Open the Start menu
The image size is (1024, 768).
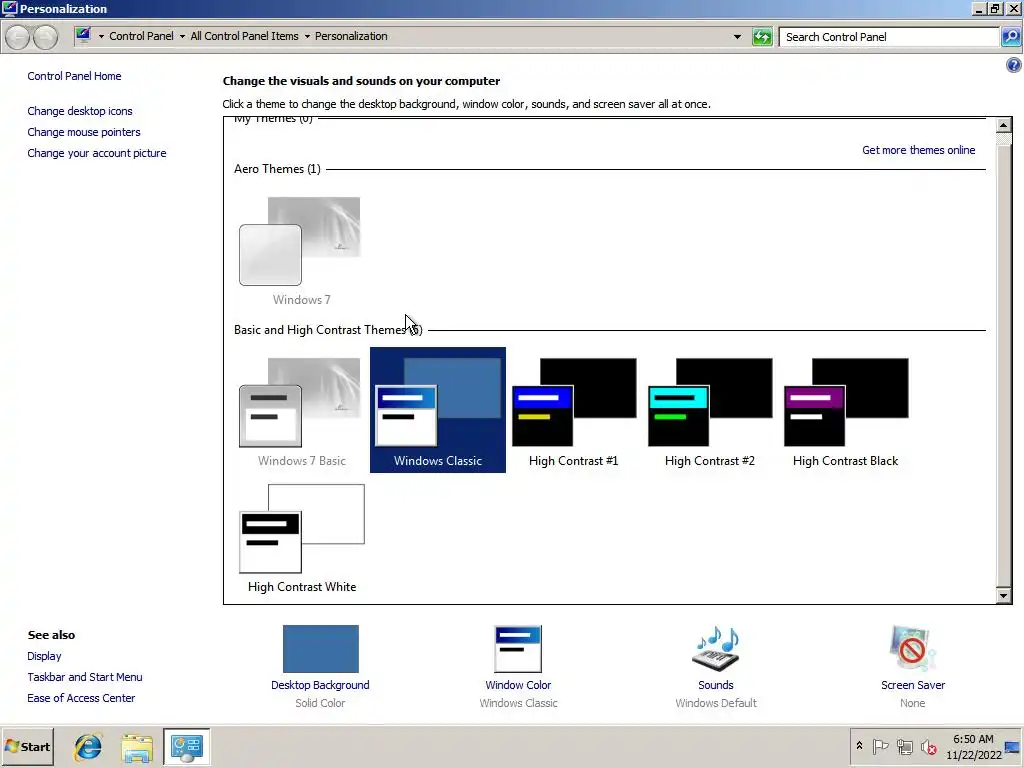tap(27, 746)
